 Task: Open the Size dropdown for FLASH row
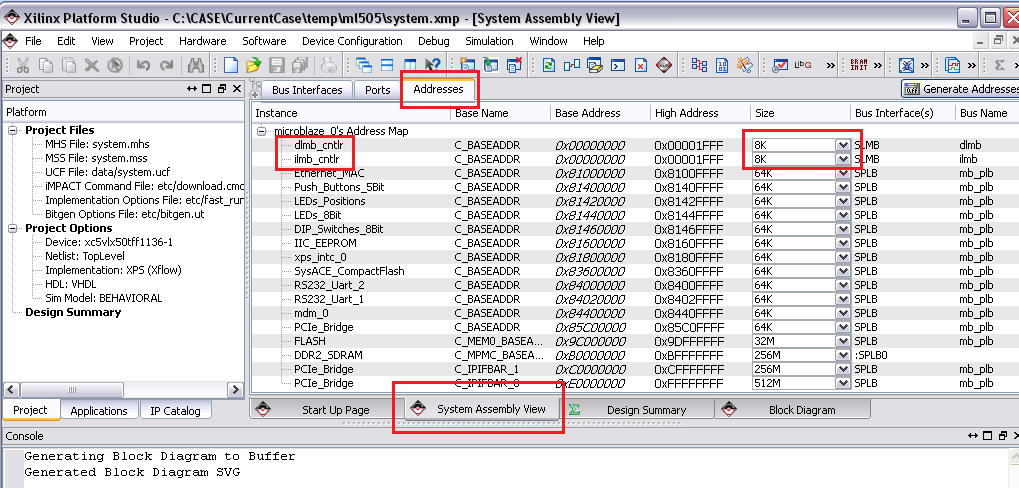click(x=842, y=341)
